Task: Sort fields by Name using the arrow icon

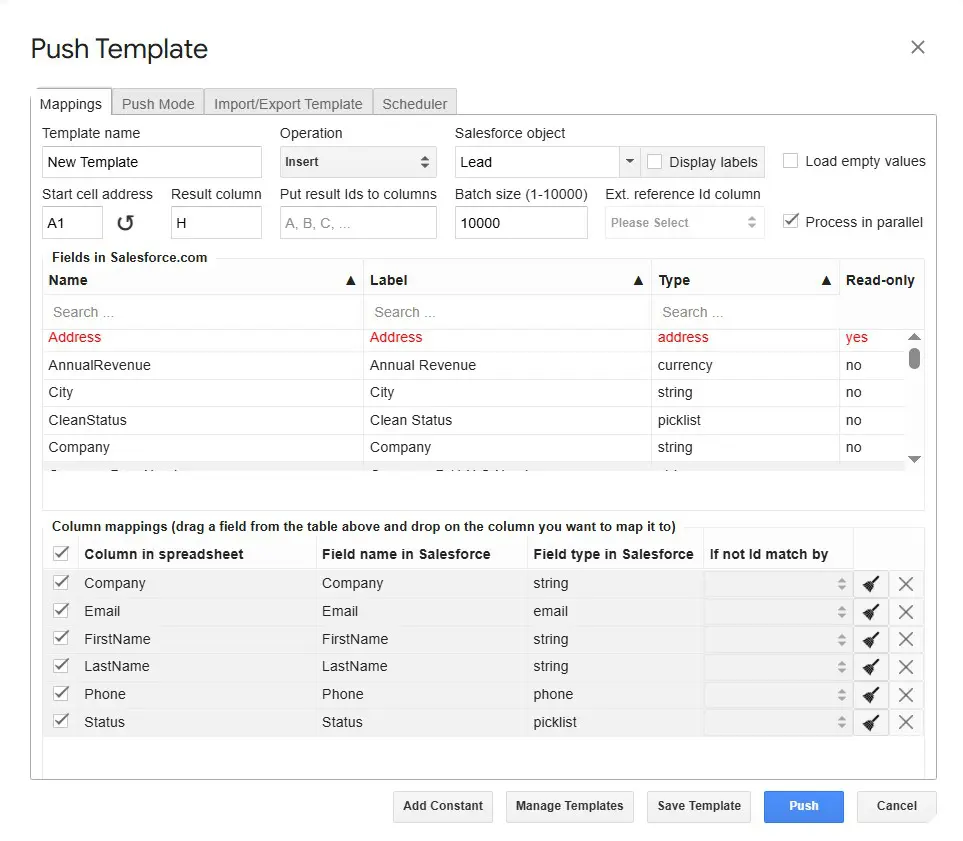Action: tap(350, 281)
